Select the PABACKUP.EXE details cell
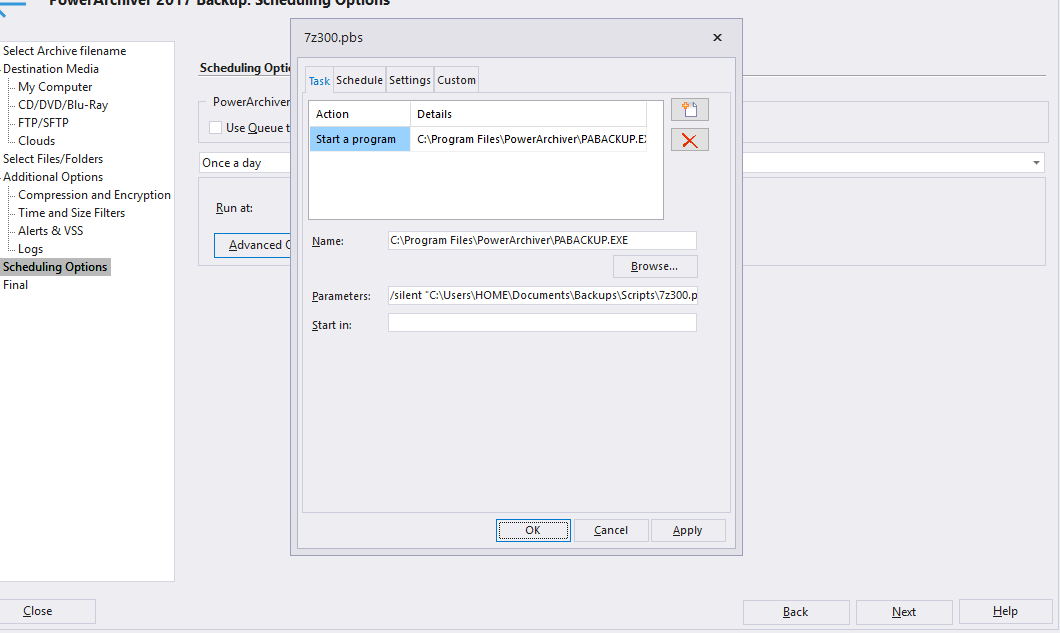Image resolution: width=1060 pixels, height=633 pixels. coord(528,139)
